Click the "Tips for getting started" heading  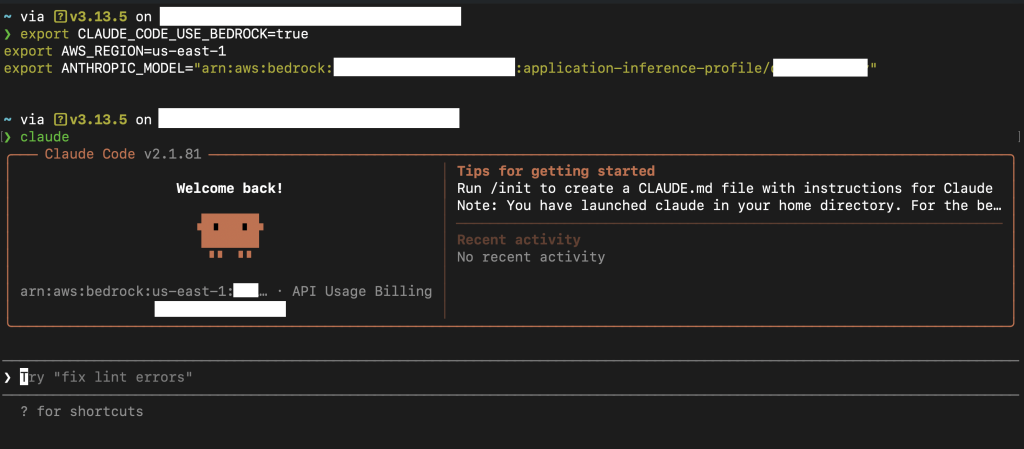point(556,171)
